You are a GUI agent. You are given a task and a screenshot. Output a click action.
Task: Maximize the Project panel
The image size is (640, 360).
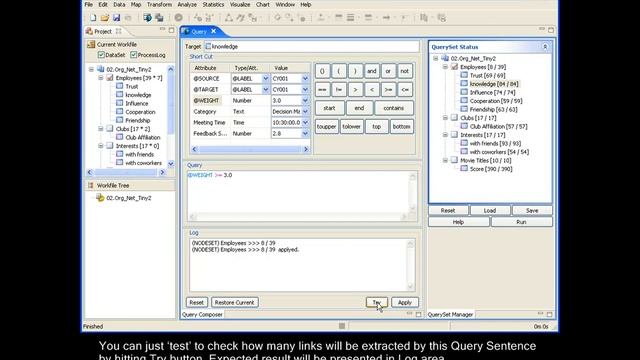[171, 30]
